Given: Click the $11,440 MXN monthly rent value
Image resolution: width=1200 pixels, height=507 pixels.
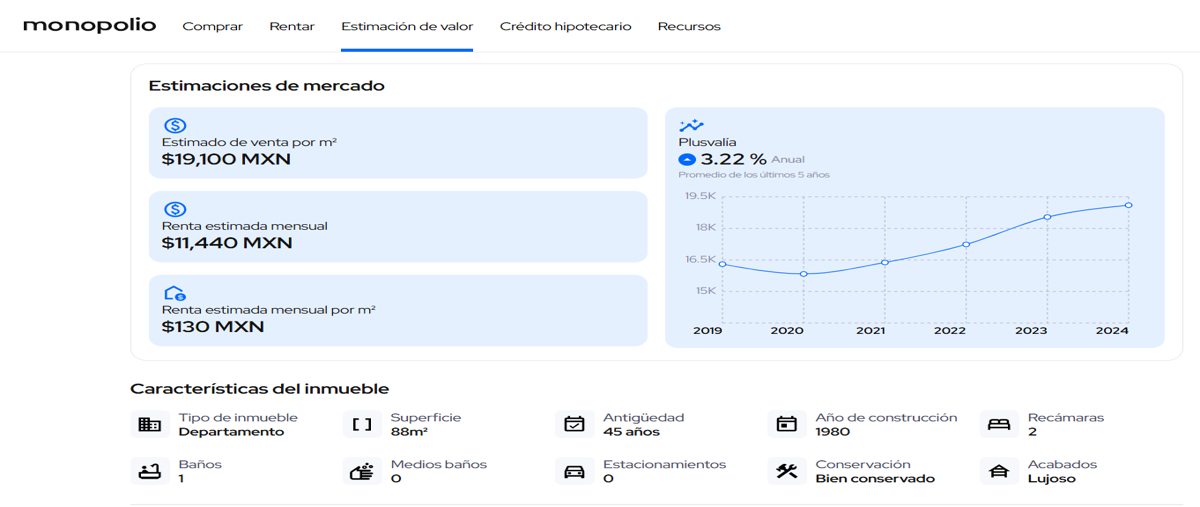Looking at the screenshot, I should click(x=227, y=243).
